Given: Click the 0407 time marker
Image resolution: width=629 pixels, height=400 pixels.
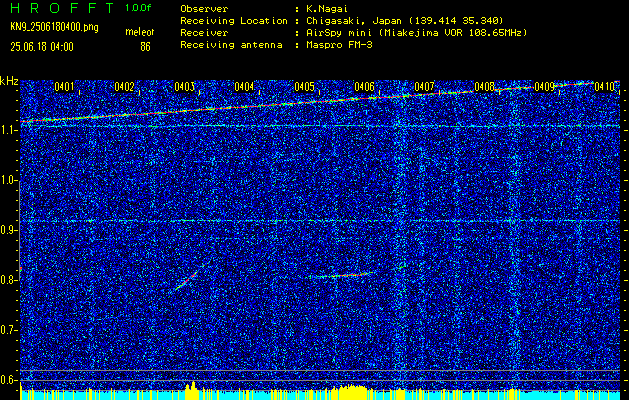Looking at the screenshot, I should pyautogui.click(x=424, y=86).
